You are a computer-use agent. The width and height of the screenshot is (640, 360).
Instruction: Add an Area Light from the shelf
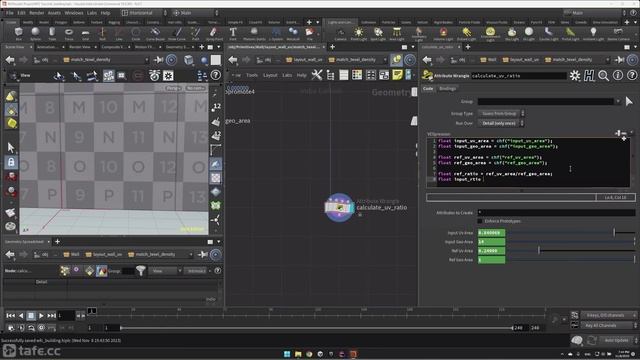397,33
